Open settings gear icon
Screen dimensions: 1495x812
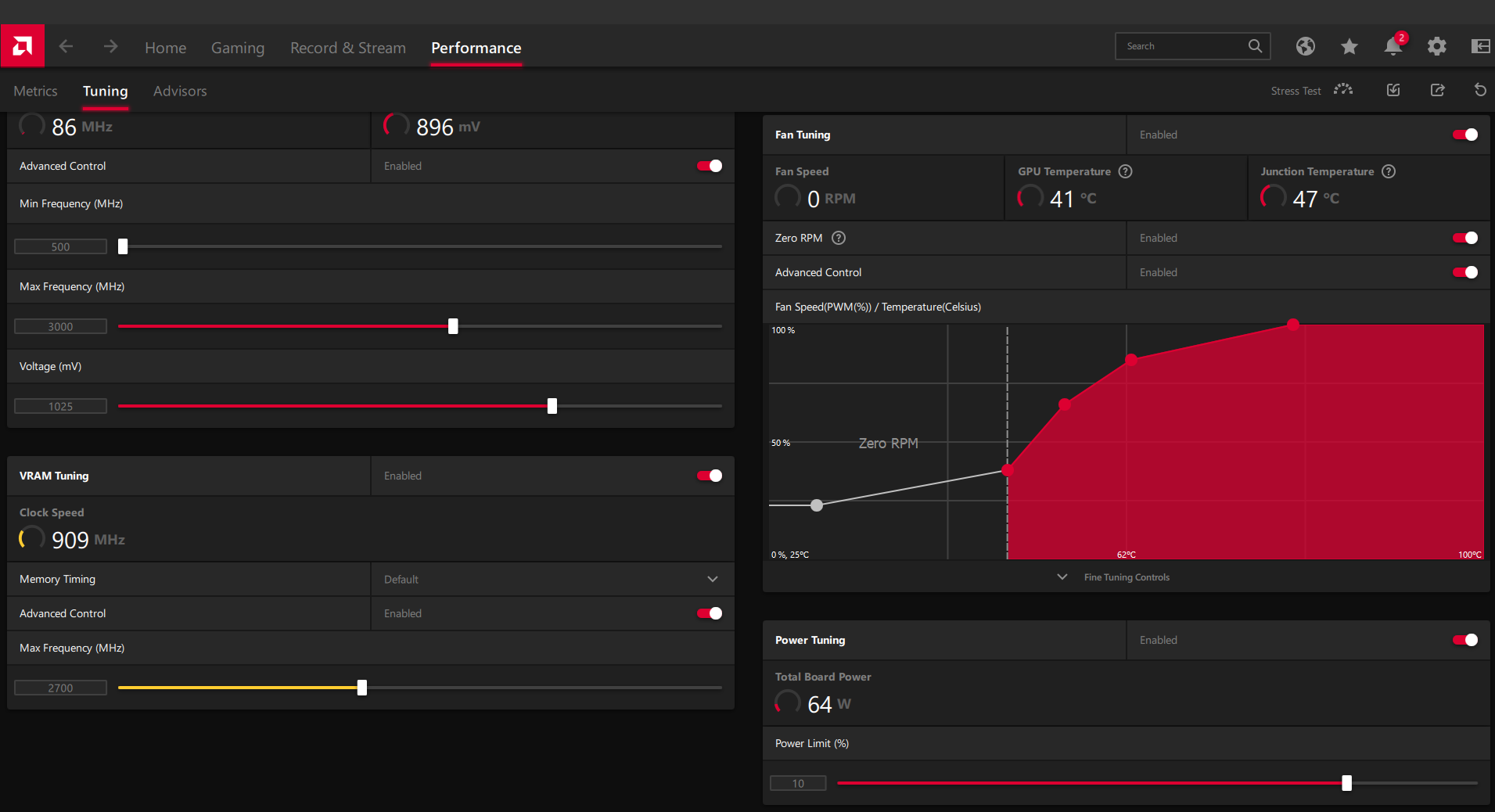pyautogui.click(x=1436, y=46)
